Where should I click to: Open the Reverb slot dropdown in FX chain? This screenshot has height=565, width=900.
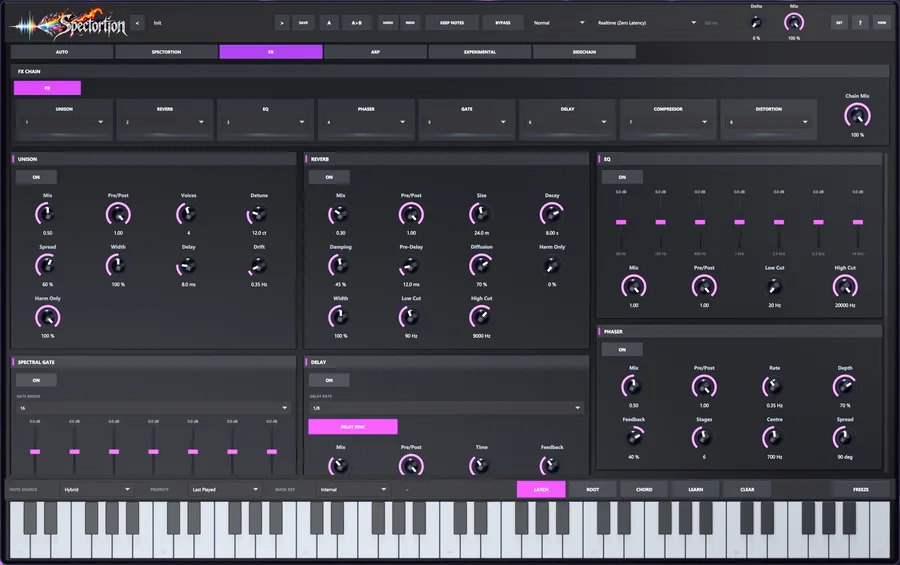tap(165, 122)
